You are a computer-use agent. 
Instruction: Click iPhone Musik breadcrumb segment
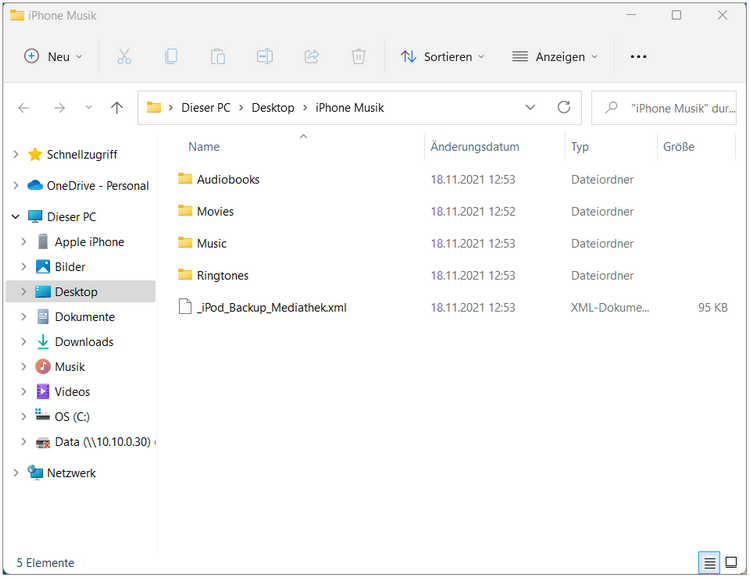pyautogui.click(x=350, y=108)
